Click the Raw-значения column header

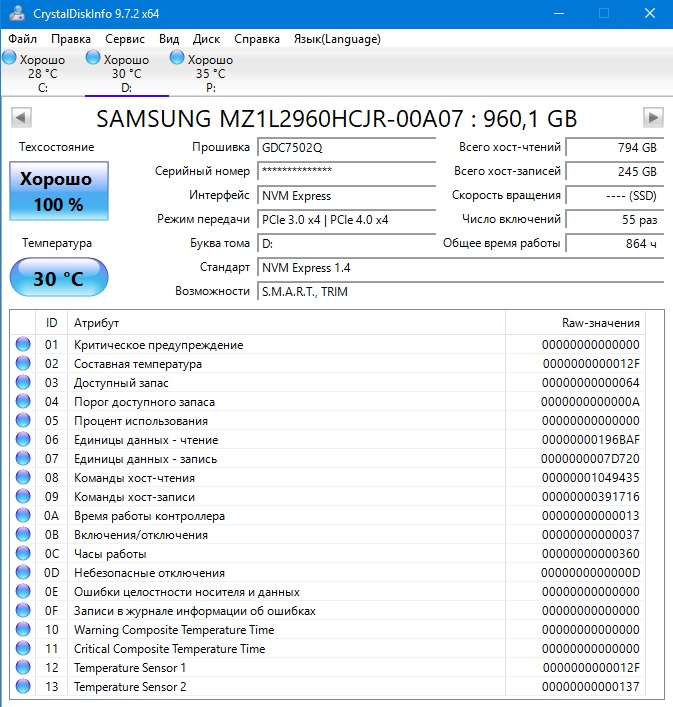(x=576, y=323)
